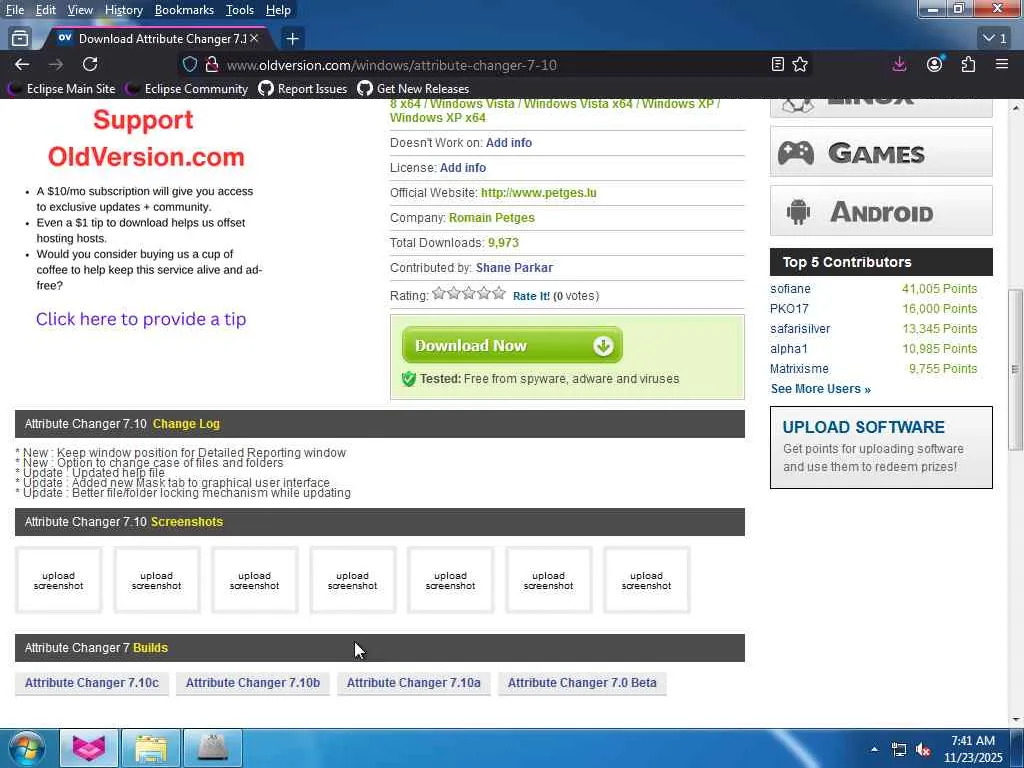Open the extensions puzzle icon
The height and width of the screenshot is (768, 1024).
(968, 65)
